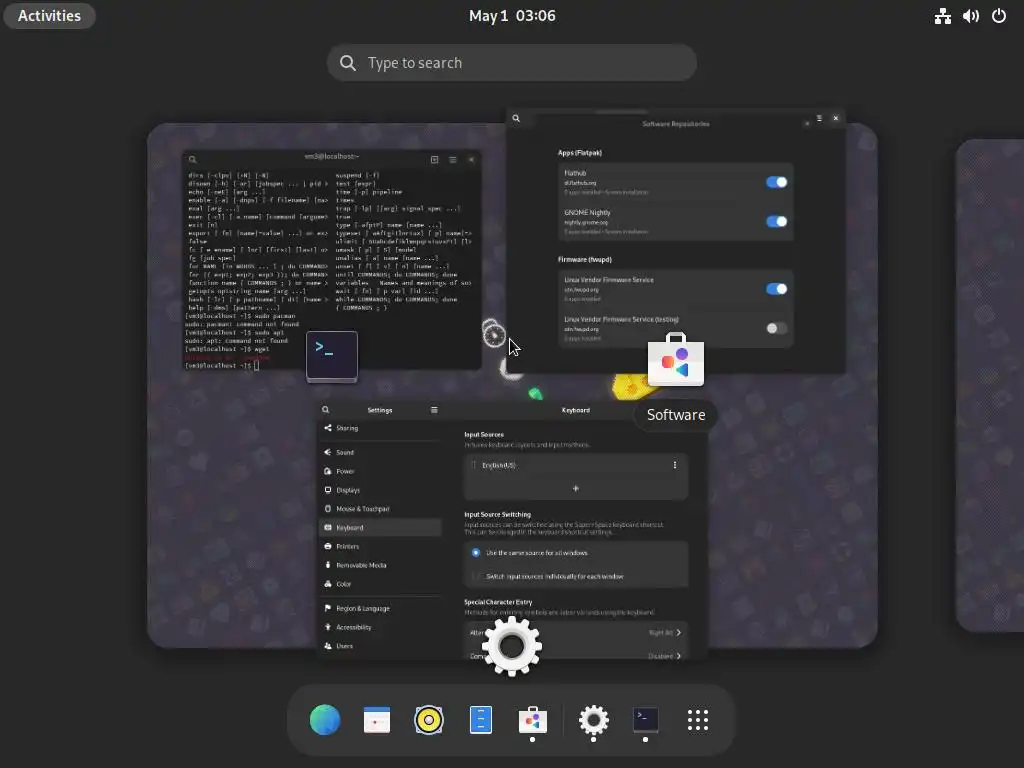This screenshot has width=1024, height=768.
Task: Open the hamburger menu in Software window
Action: [819, 118]
